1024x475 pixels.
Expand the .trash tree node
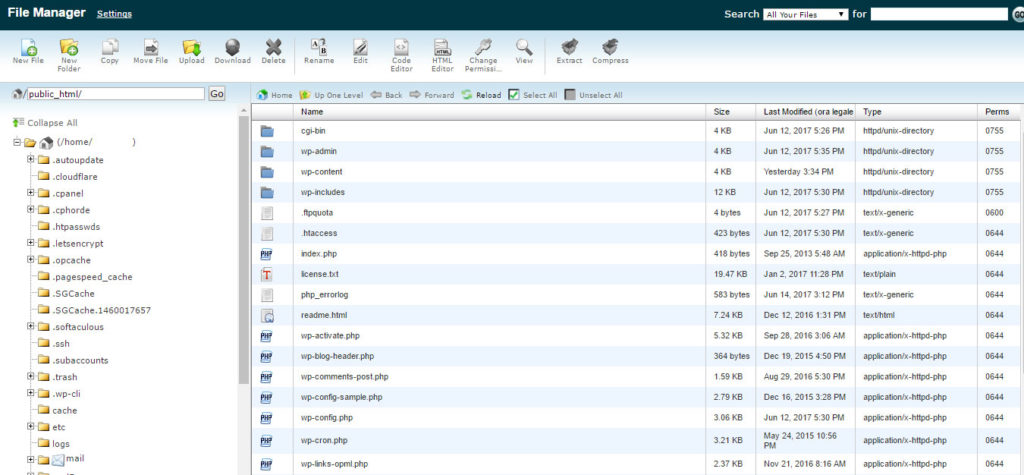pos(31,376)
